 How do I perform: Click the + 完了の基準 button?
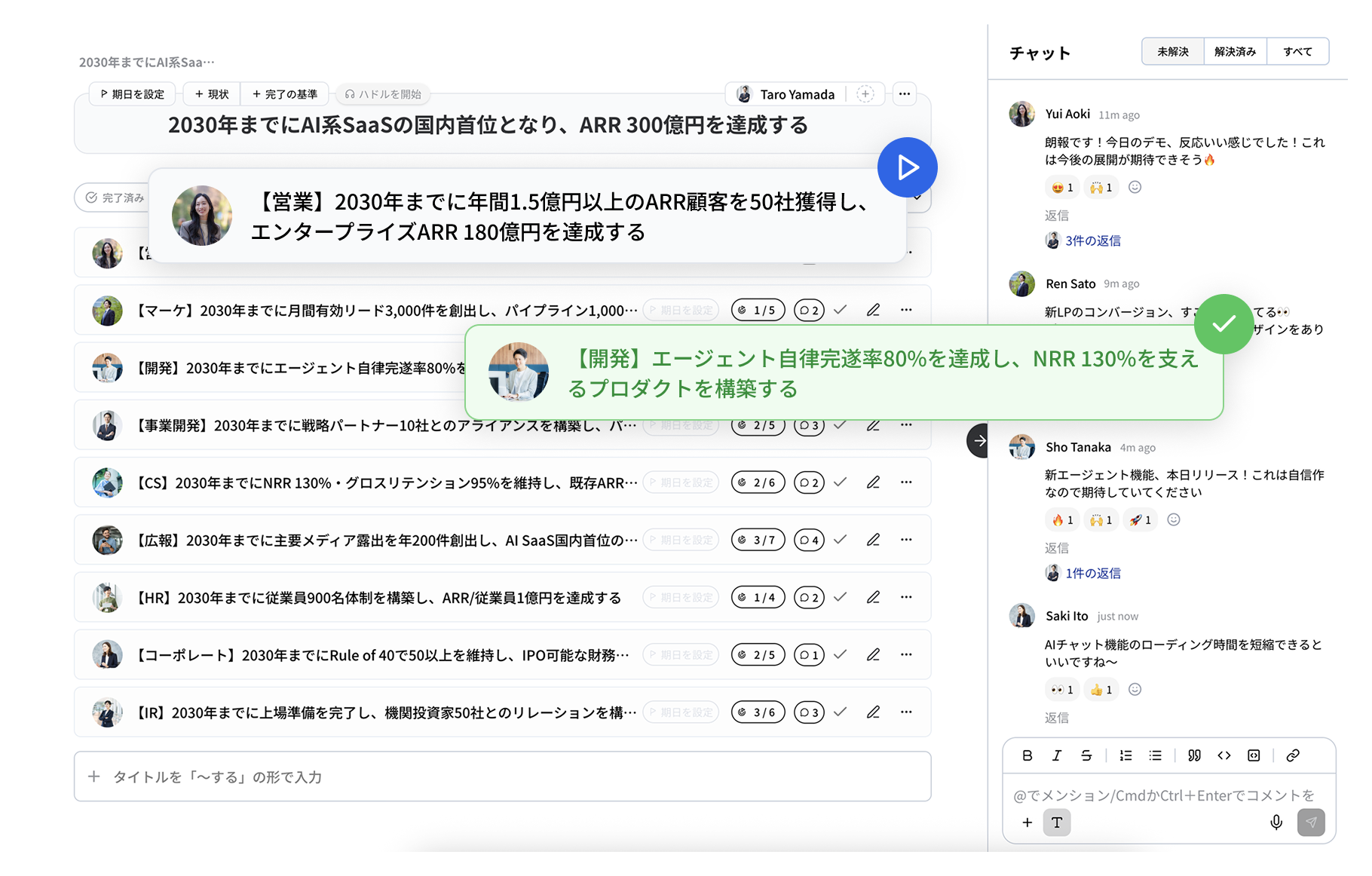click(285, 94)
